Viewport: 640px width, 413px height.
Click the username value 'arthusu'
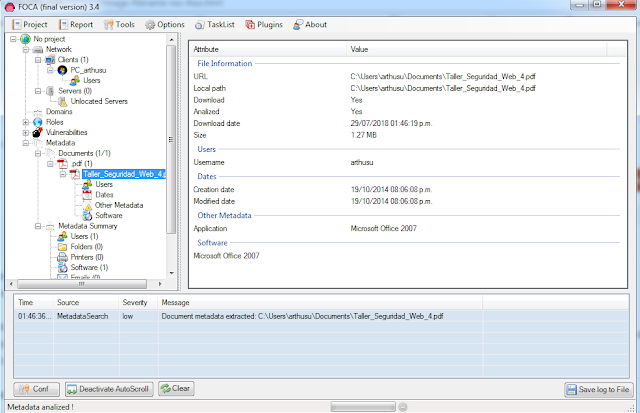pyautogui.click(x=362, y=162)
